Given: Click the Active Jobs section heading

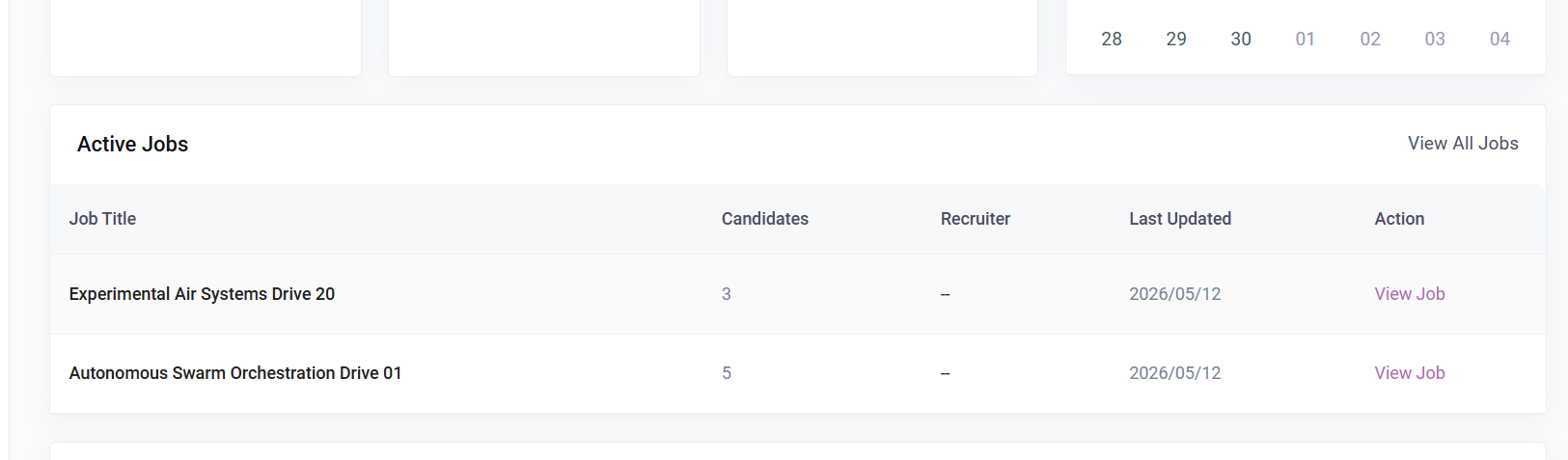Looking at the screenshot, I should [x=132, y=144].
